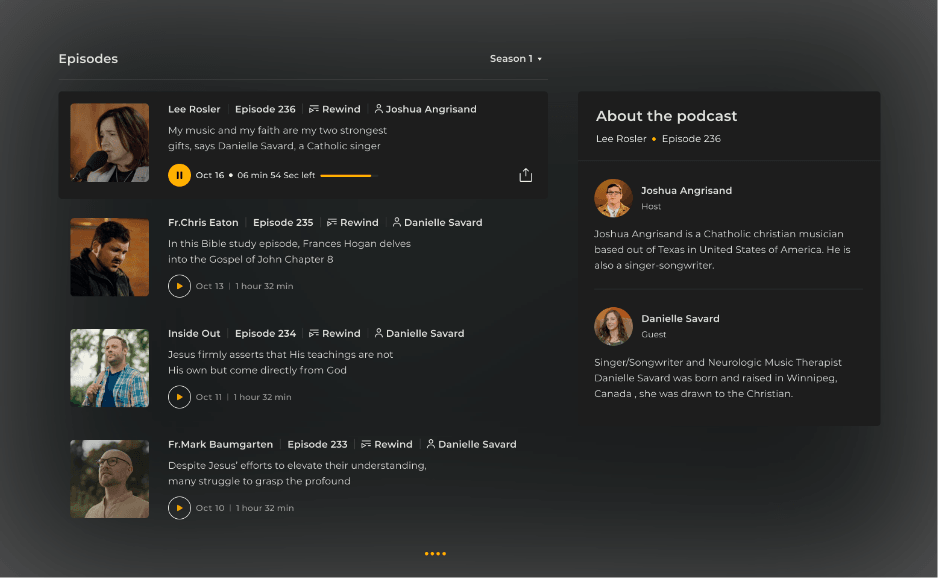This screenshot has width=938, height=578.
Task: Open the Season 1 dropdown
Action: coord(516,59)
